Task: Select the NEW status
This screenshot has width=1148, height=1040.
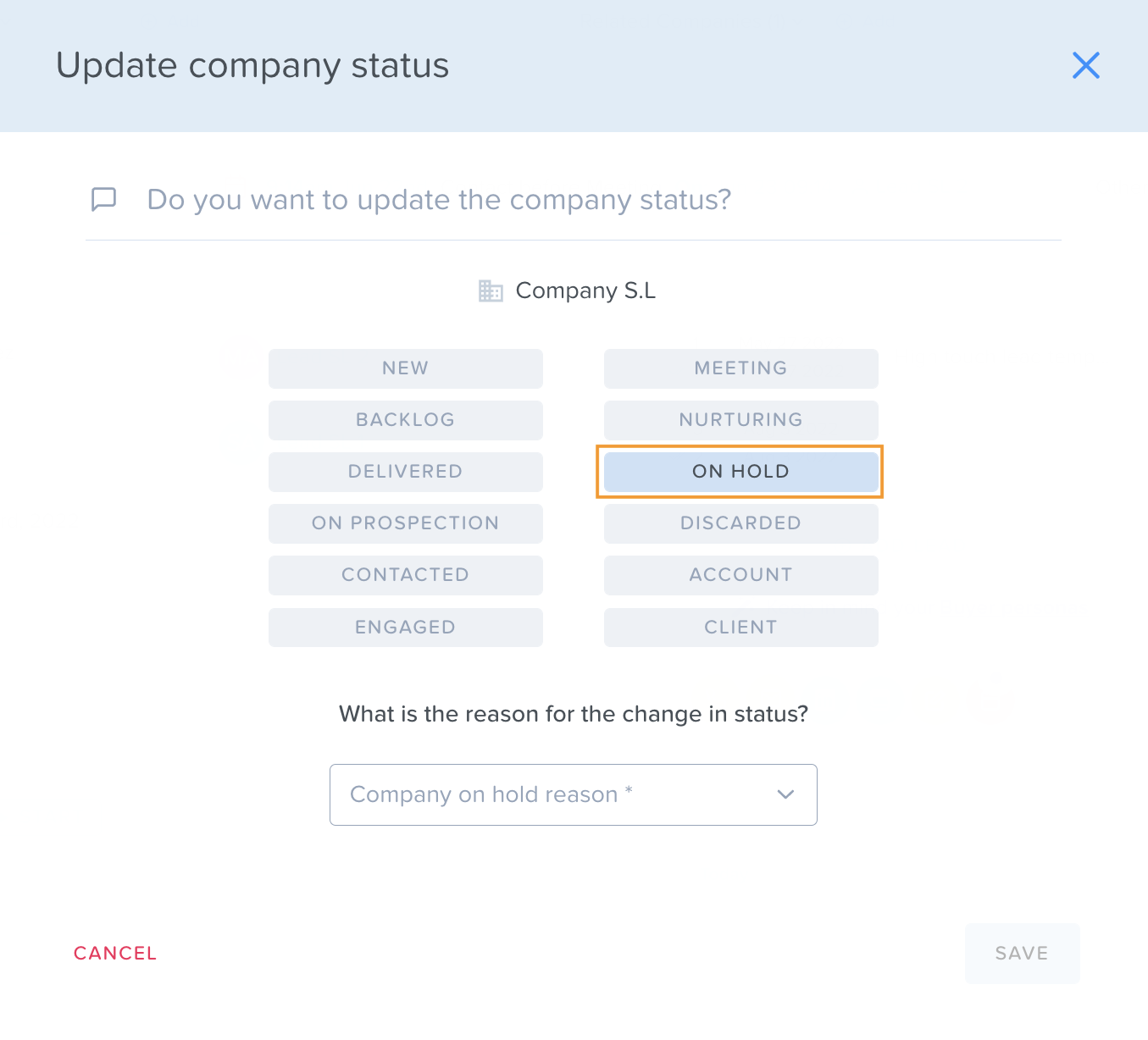Action: (x=406, y=368)
